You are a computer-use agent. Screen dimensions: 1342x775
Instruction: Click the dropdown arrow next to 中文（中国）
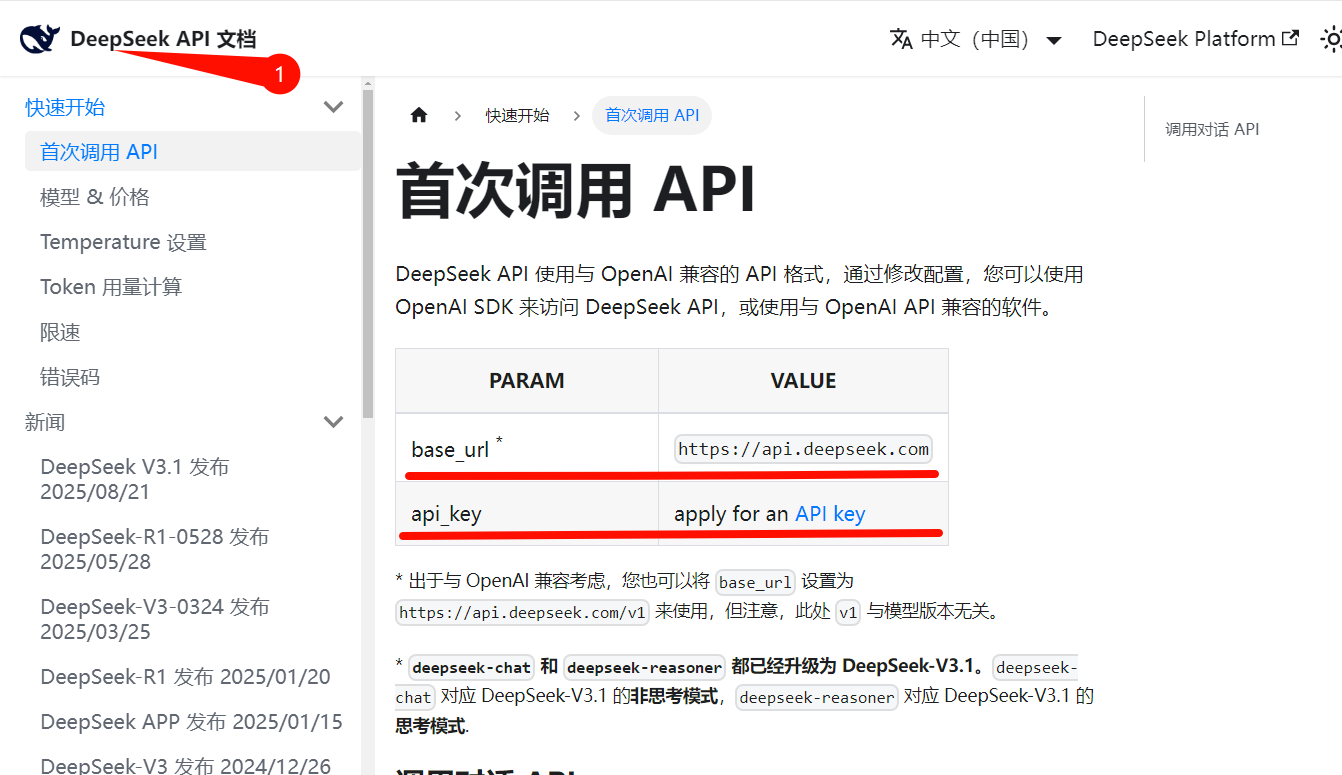pyautogui.click(x=1053, y=40)
